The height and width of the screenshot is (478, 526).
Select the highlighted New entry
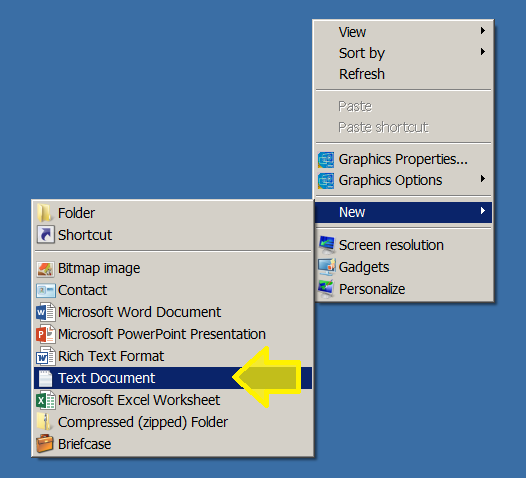point(404,212)
